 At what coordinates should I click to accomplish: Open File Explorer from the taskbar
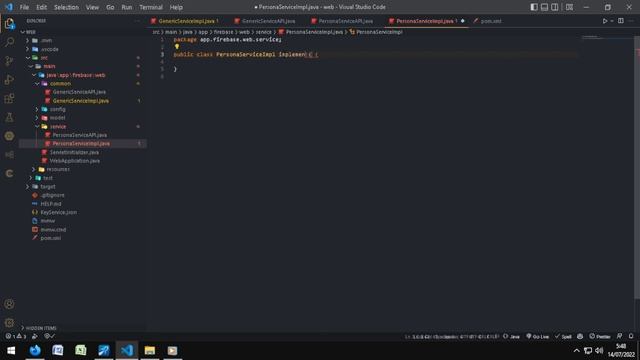tap(150, 351)
